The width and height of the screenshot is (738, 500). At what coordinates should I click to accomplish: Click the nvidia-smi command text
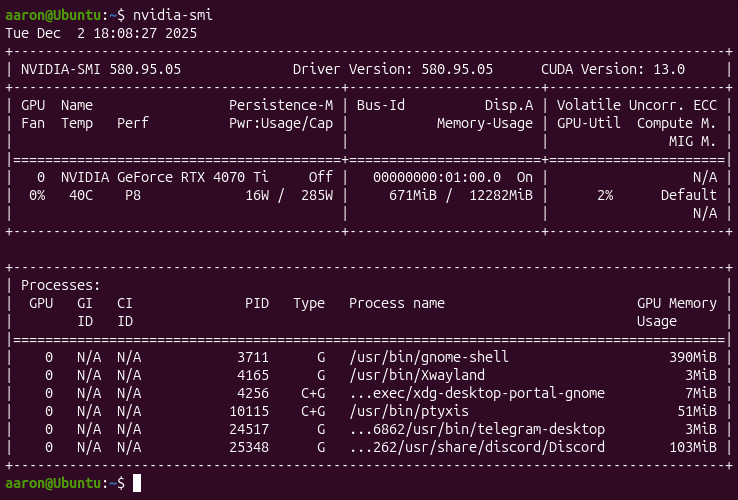(x=172, y=15)
